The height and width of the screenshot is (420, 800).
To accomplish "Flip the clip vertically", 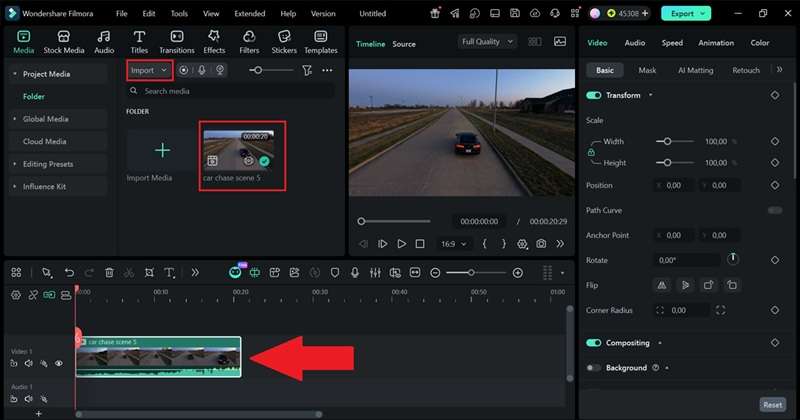I will pyautogui.click(x=685, y=285).
